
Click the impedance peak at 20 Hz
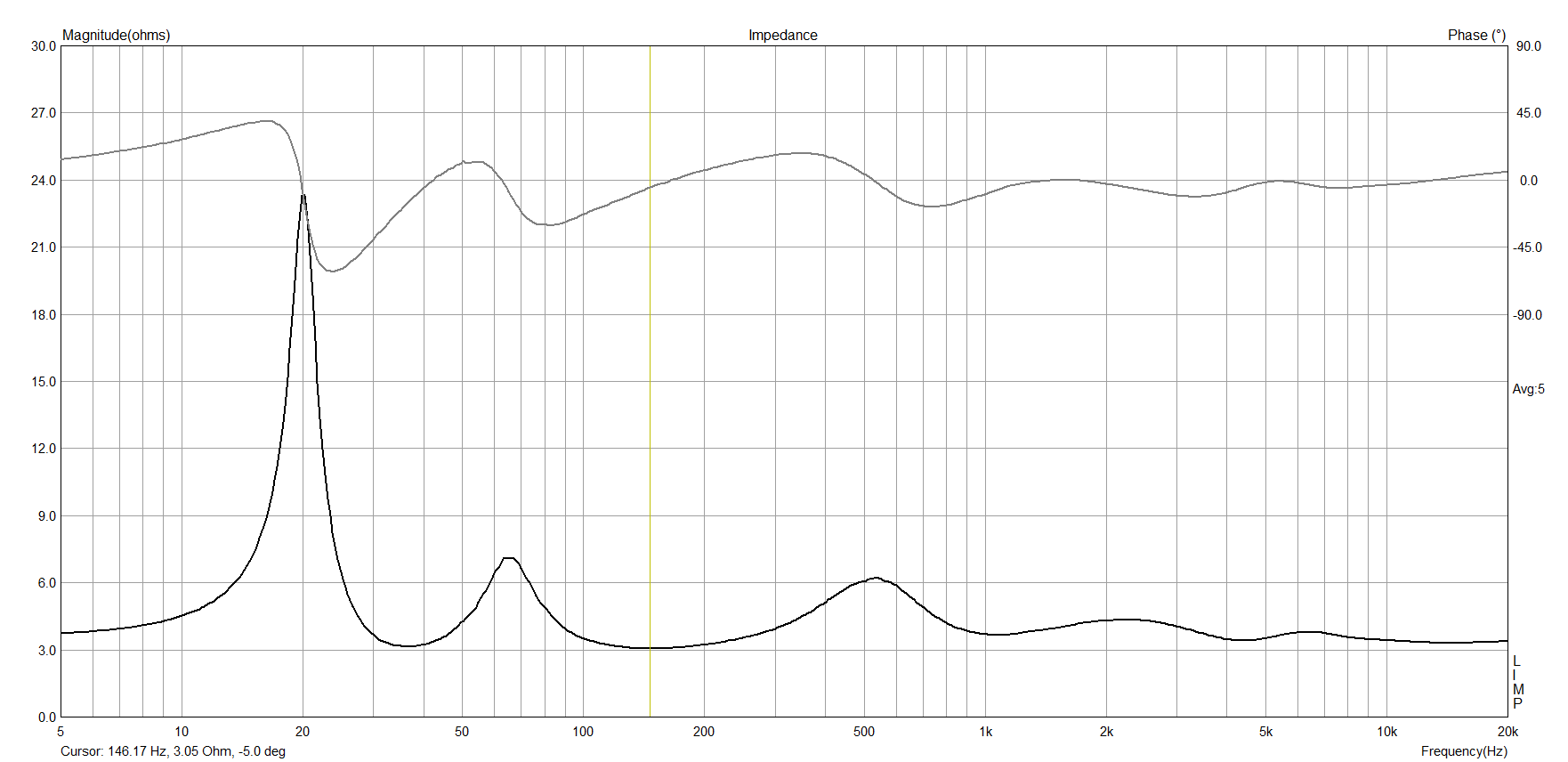(303, 196)
